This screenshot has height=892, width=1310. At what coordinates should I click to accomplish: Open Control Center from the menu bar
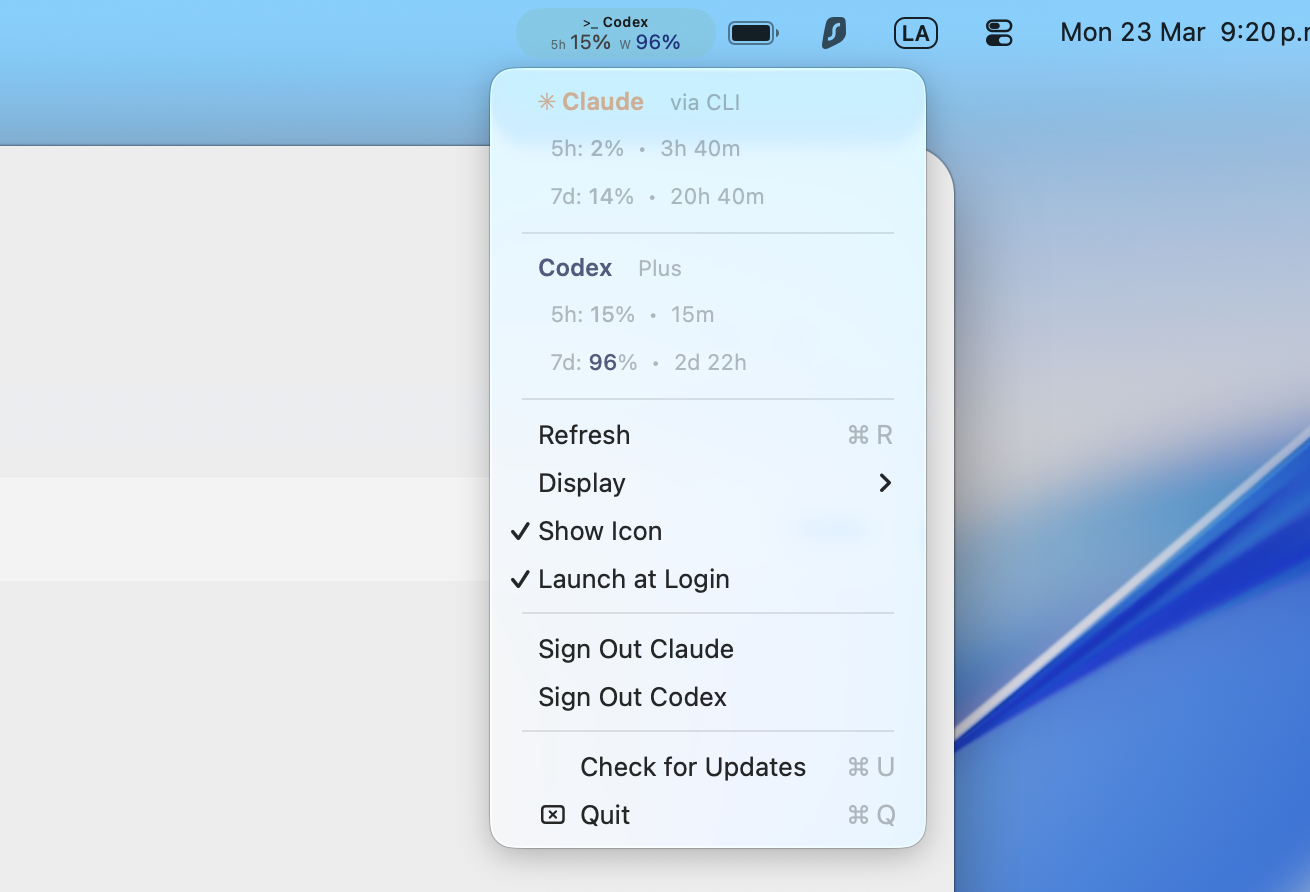(999, 33)
